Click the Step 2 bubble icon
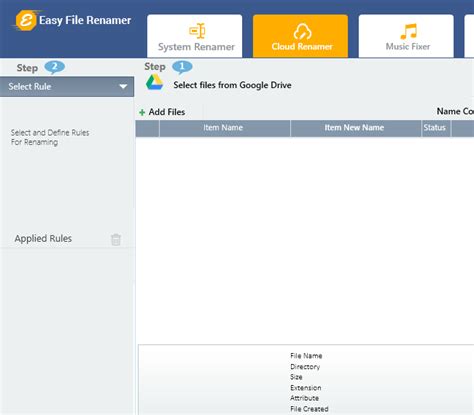 [x=54, y=67]
